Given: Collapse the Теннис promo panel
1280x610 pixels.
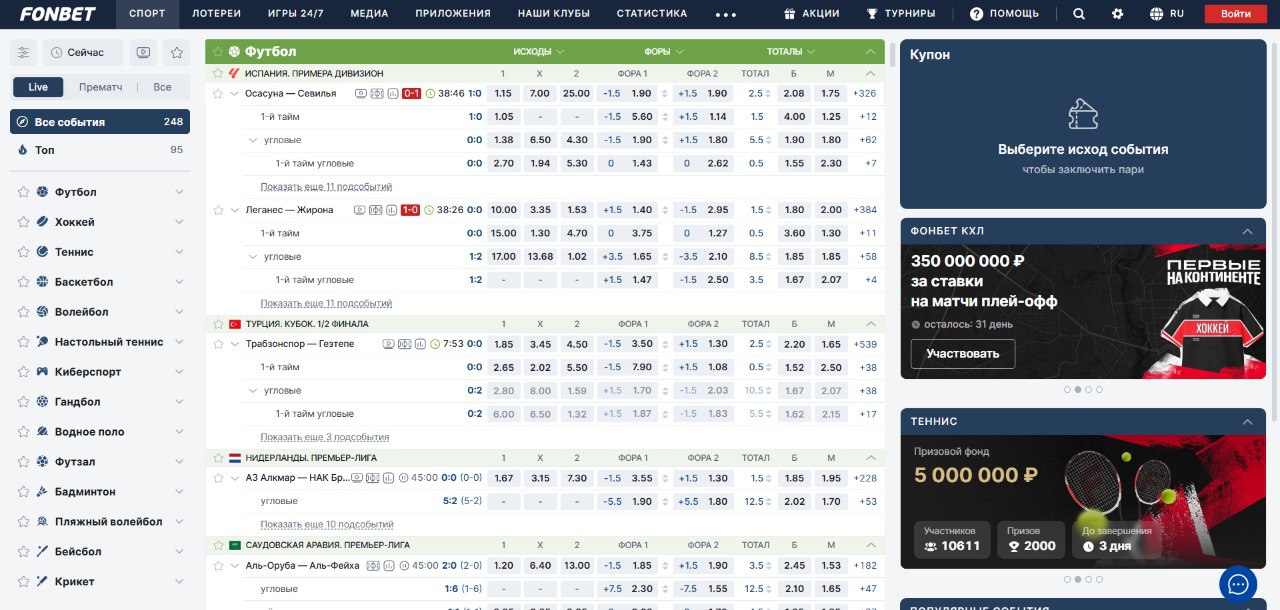Looking at the screenshot, I should (1247, 422).
